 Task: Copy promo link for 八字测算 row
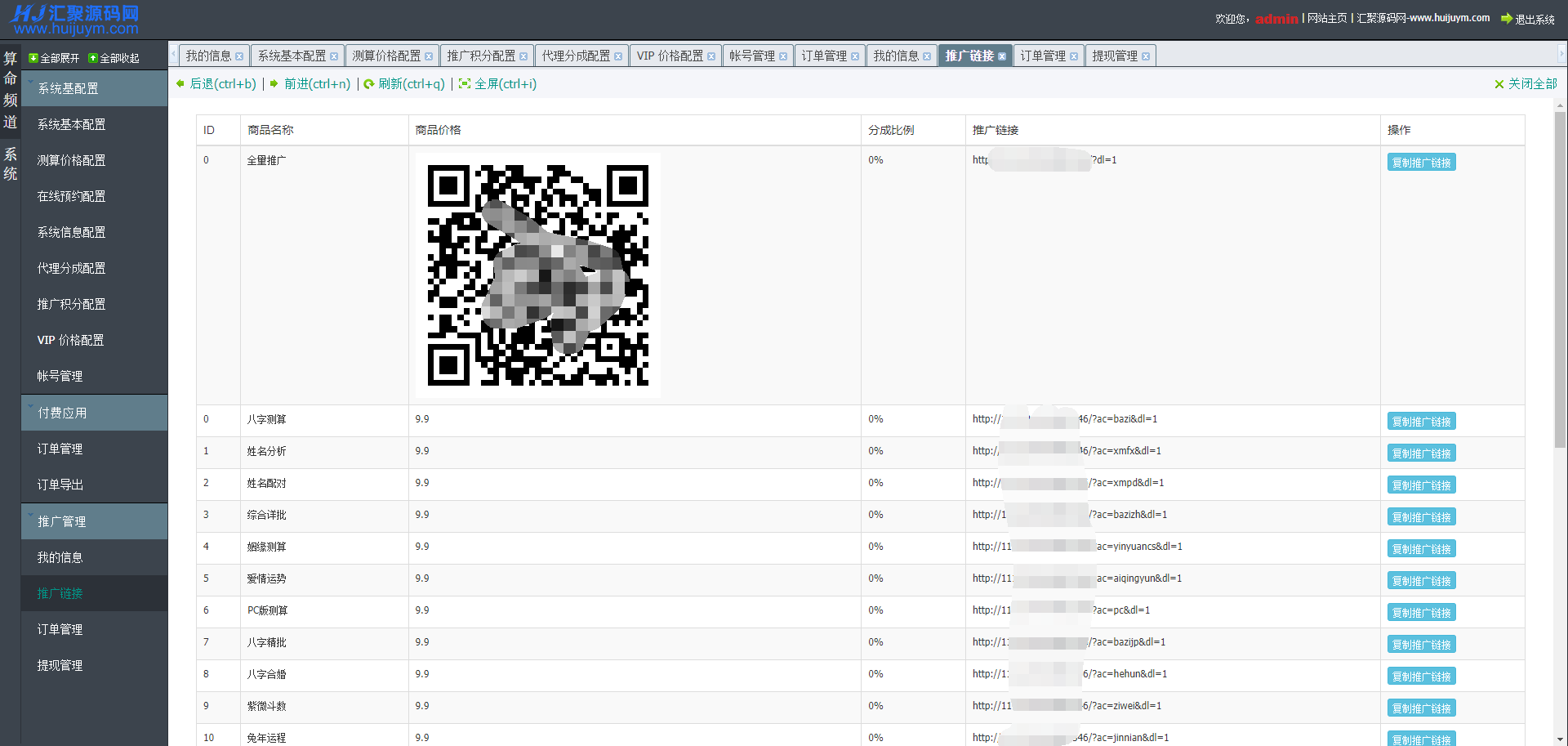(1421, 422)
